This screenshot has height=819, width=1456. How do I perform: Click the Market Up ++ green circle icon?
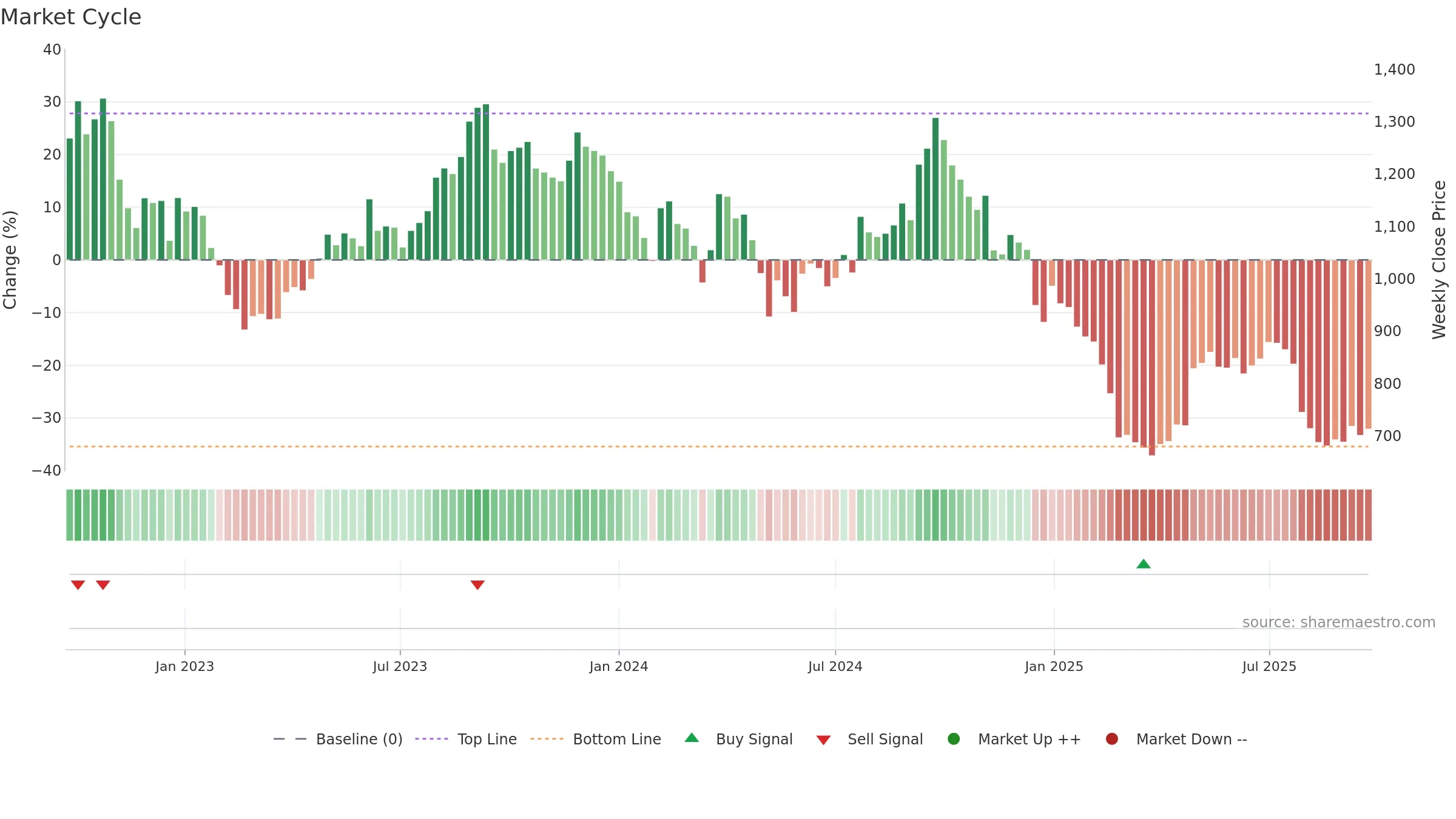[954, 739]
